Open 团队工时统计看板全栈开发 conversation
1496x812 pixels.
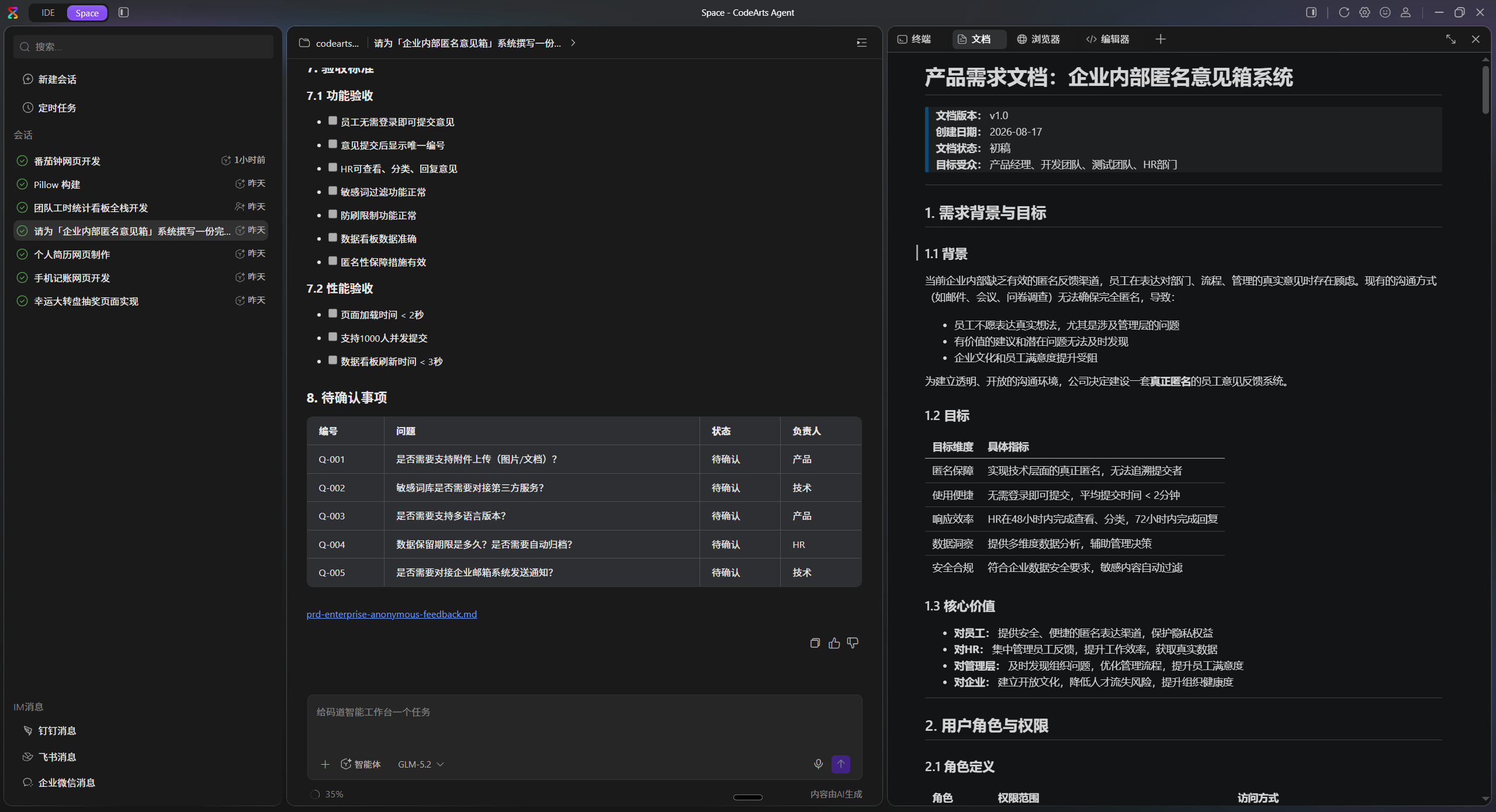[141, 207]
